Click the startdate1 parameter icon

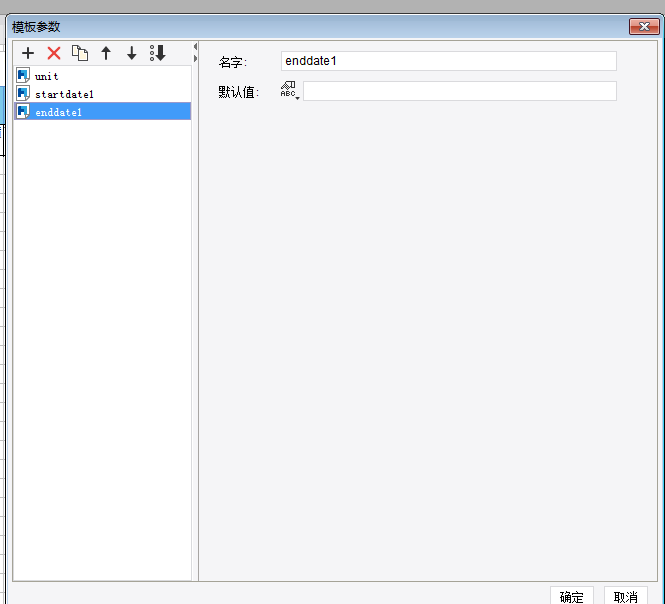(x=23, y=93)
